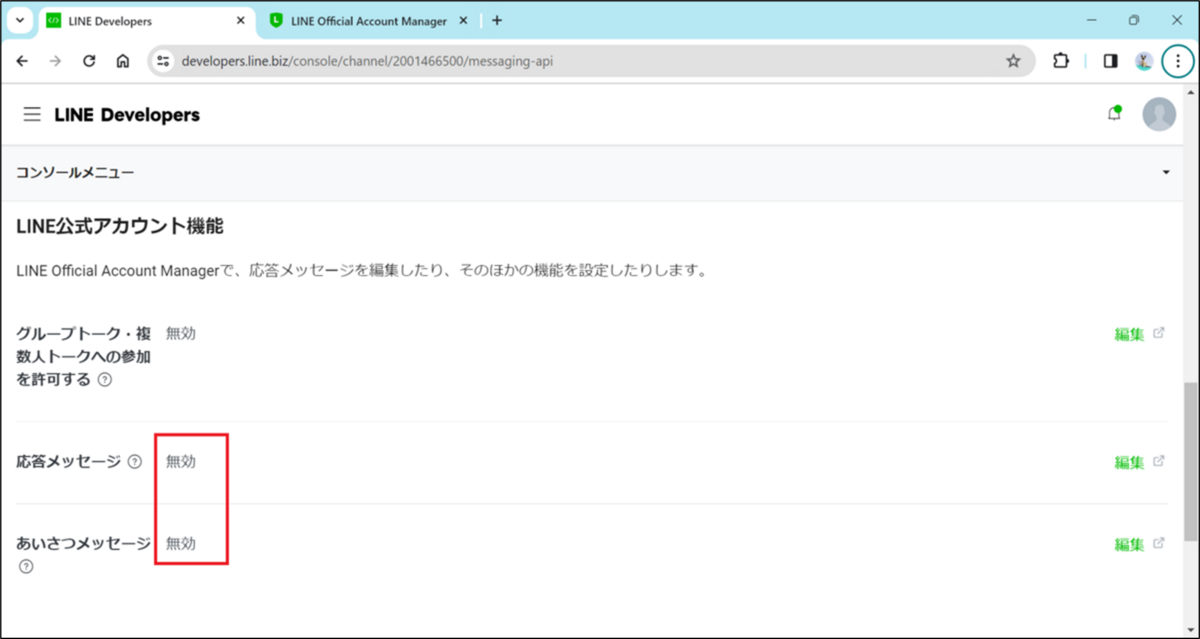
Task: Click the help icon under あいさつメッセージ
Action: click(x=26, y=567)
